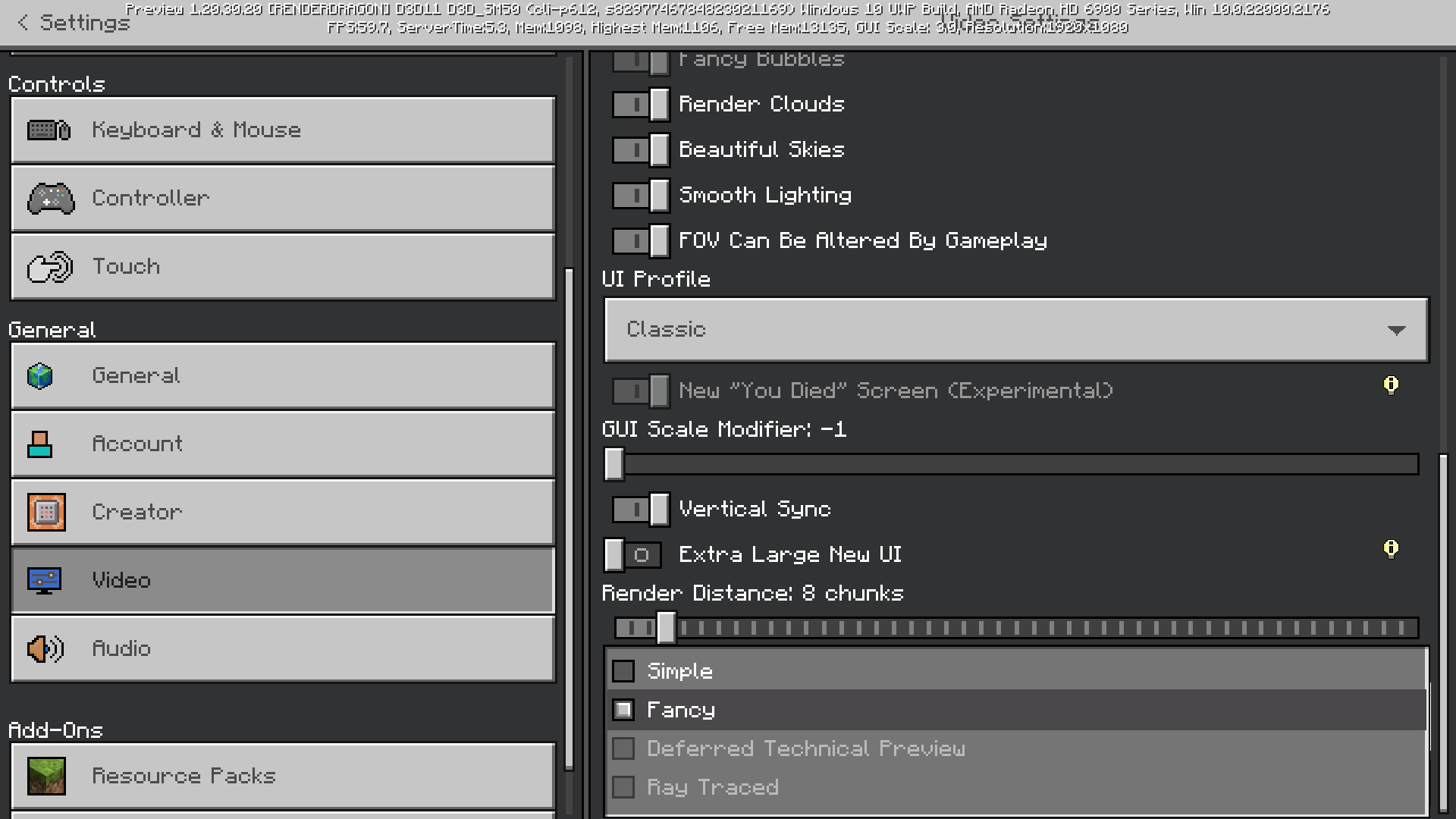Screen dimensions: 1456x819
Task: Click the Creator command block icon
Action: [x=46, y=513]
